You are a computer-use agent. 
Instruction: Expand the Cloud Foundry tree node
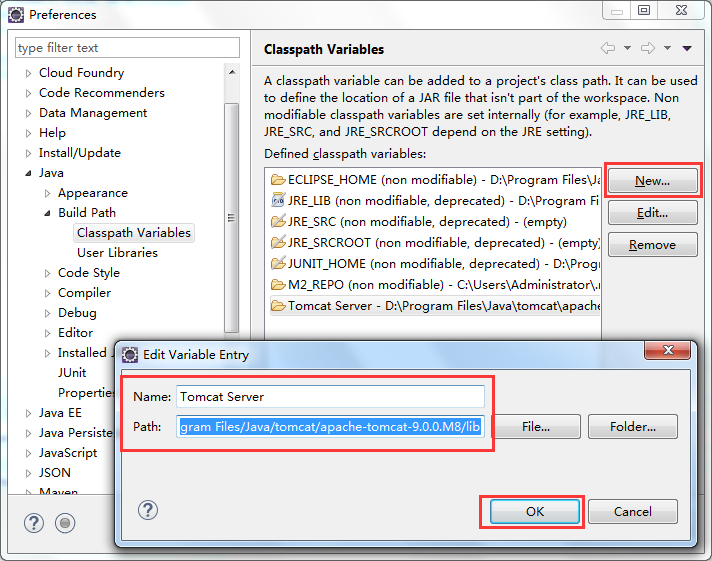(x=29, y=73)
